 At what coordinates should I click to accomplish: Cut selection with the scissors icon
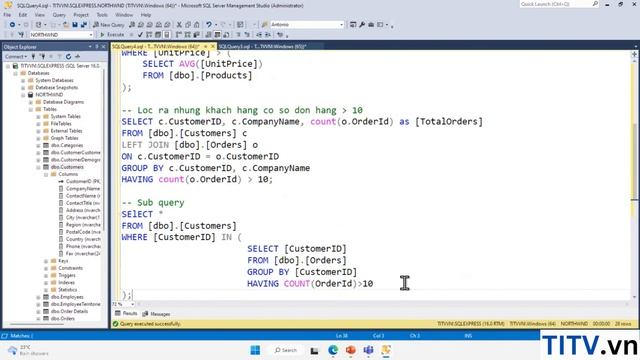179,24
